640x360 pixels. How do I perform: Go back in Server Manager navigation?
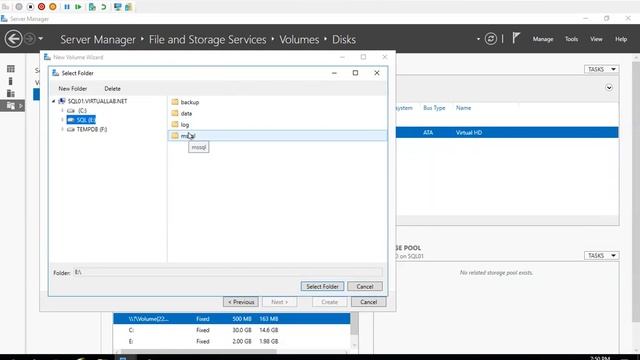coord(13,39)
